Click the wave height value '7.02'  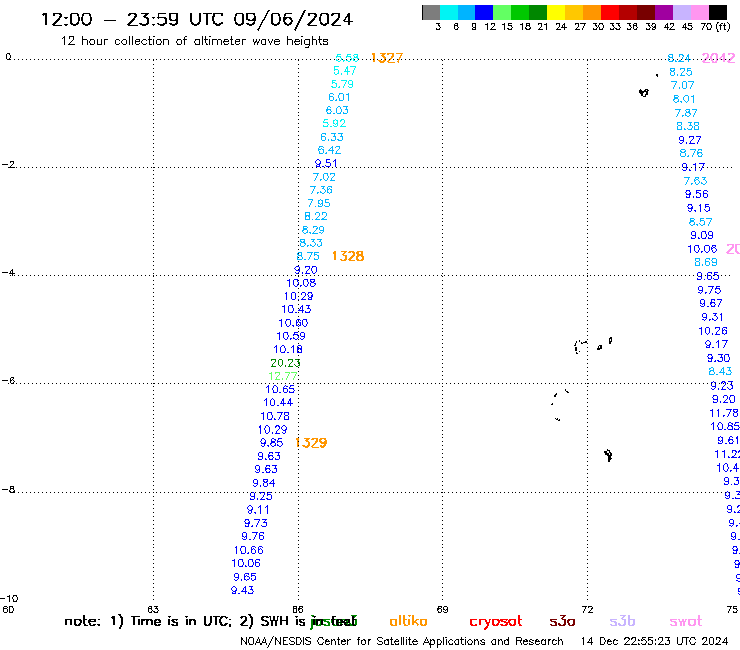tap(324, 177)
